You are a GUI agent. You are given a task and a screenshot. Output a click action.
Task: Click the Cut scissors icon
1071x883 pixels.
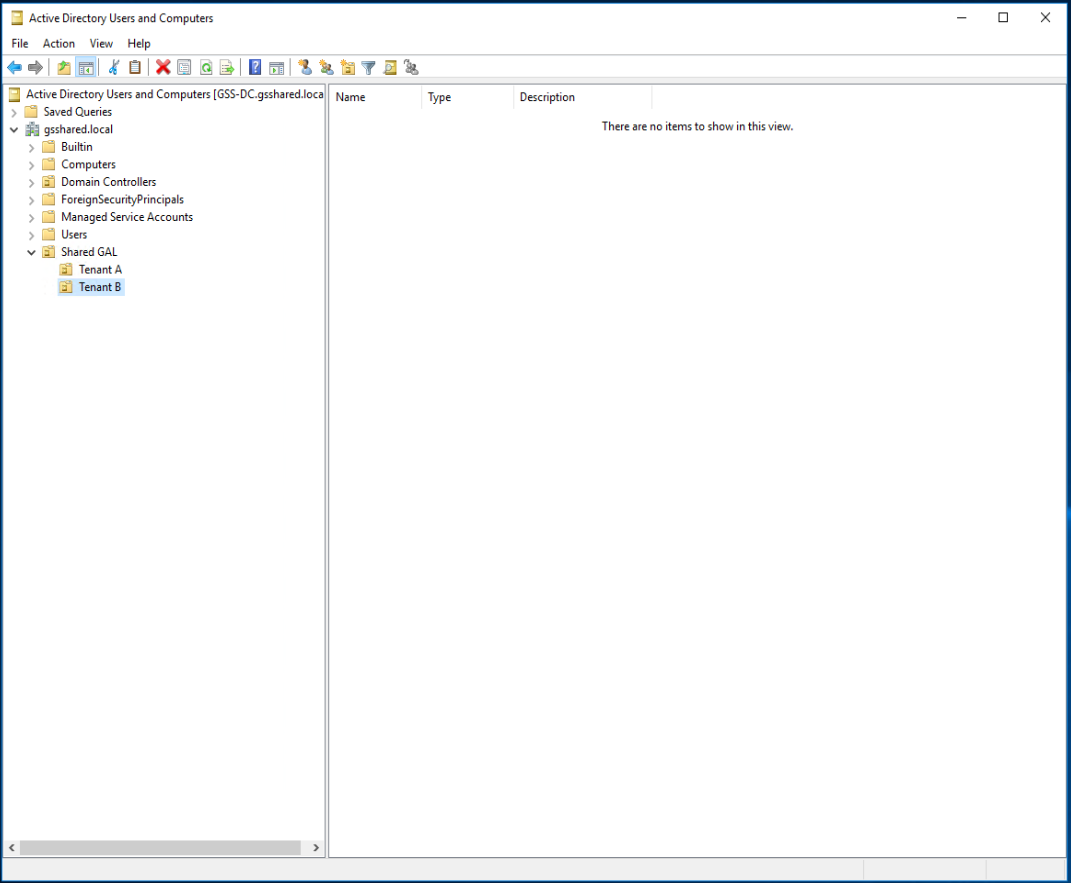tap(114, 68)
